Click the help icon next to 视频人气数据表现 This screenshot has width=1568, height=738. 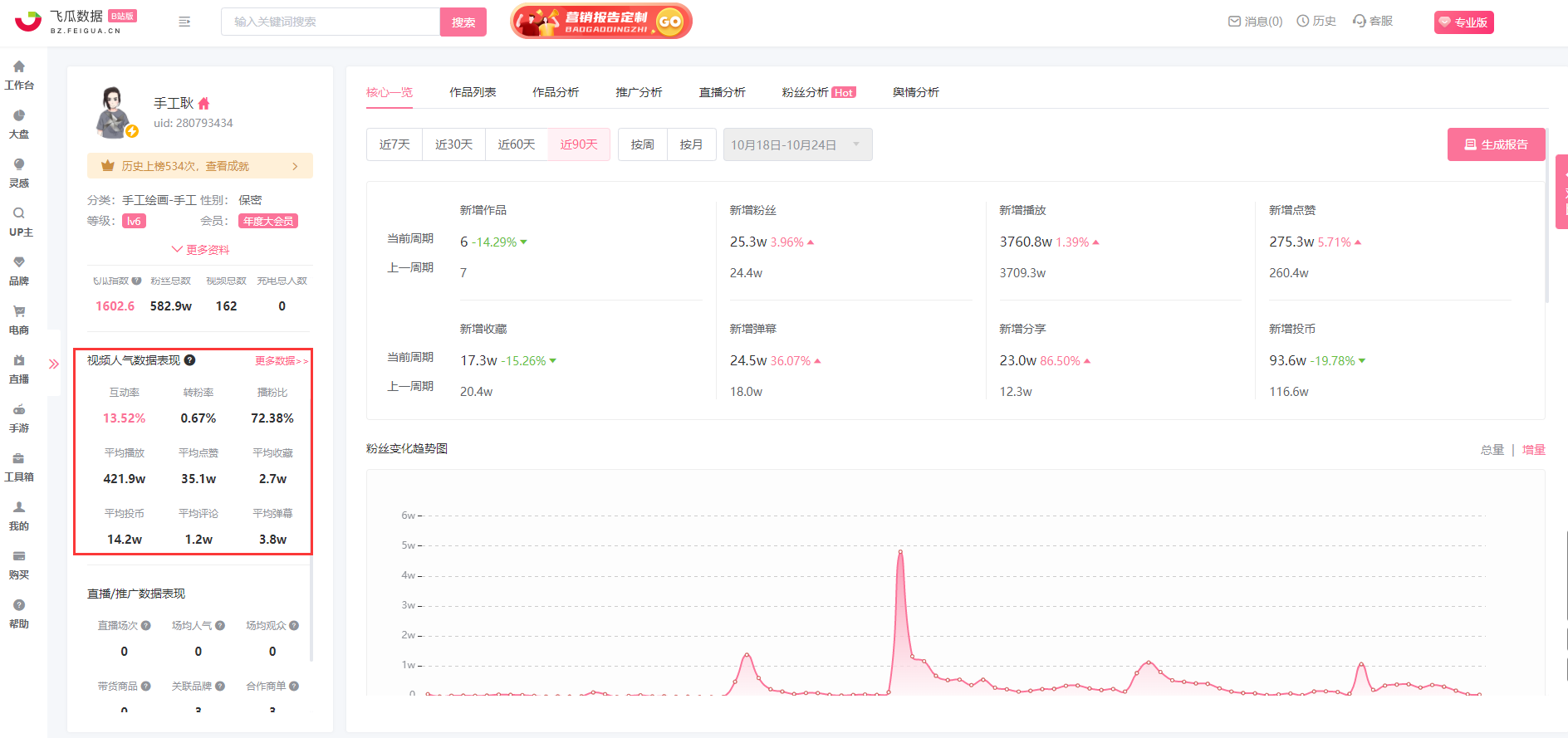pos(189,360)
